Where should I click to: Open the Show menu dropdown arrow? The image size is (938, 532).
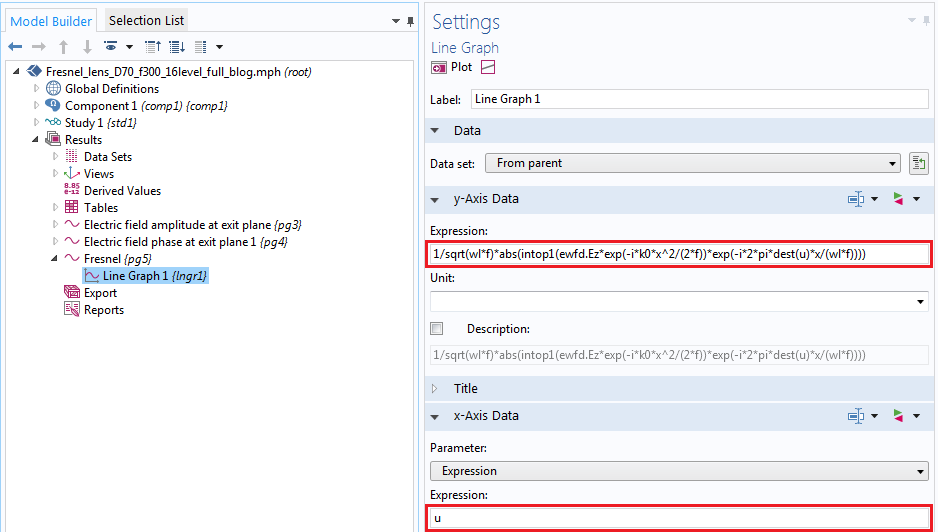click(x=129, y=47)
